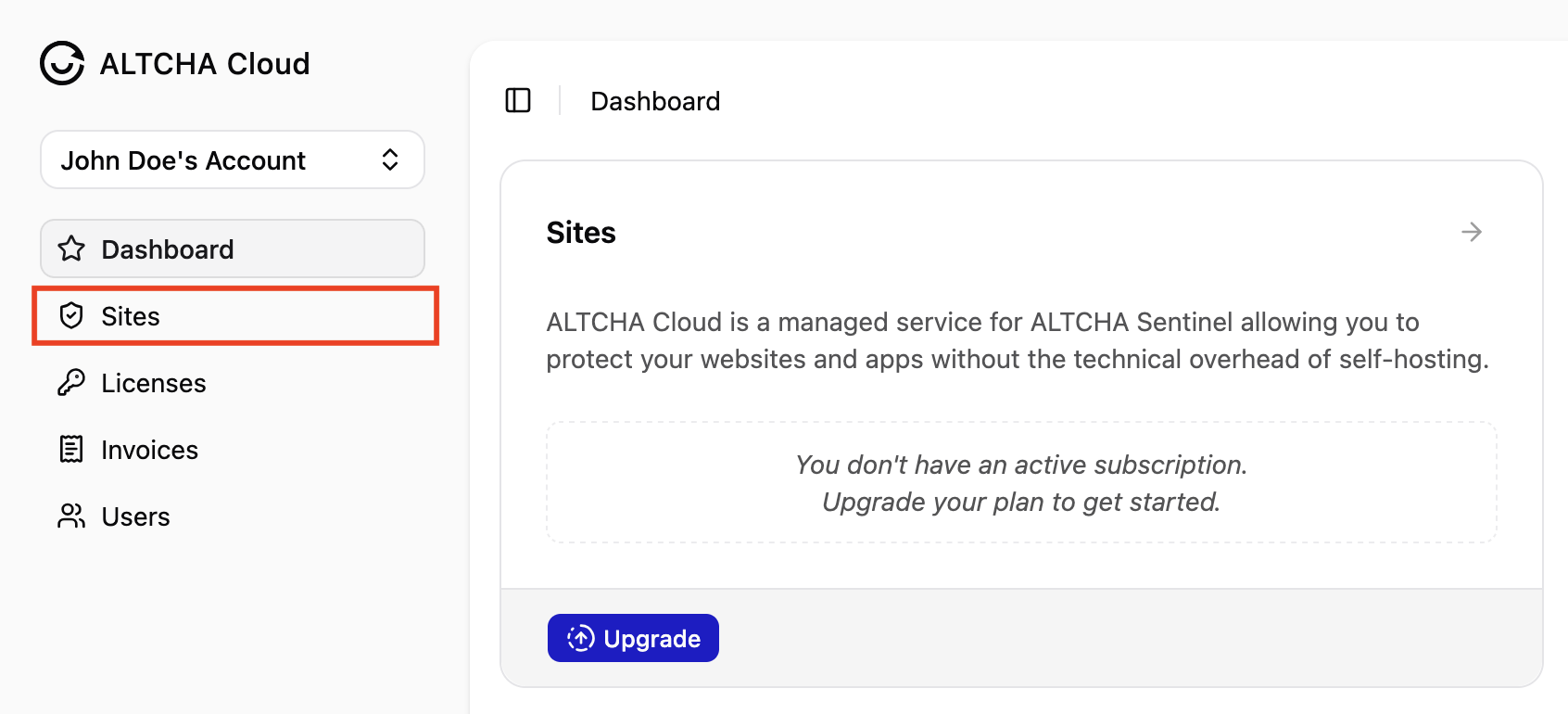The image size is (1568, 714).
Task: Open John Doe's Account switcher
Action: 233,159
